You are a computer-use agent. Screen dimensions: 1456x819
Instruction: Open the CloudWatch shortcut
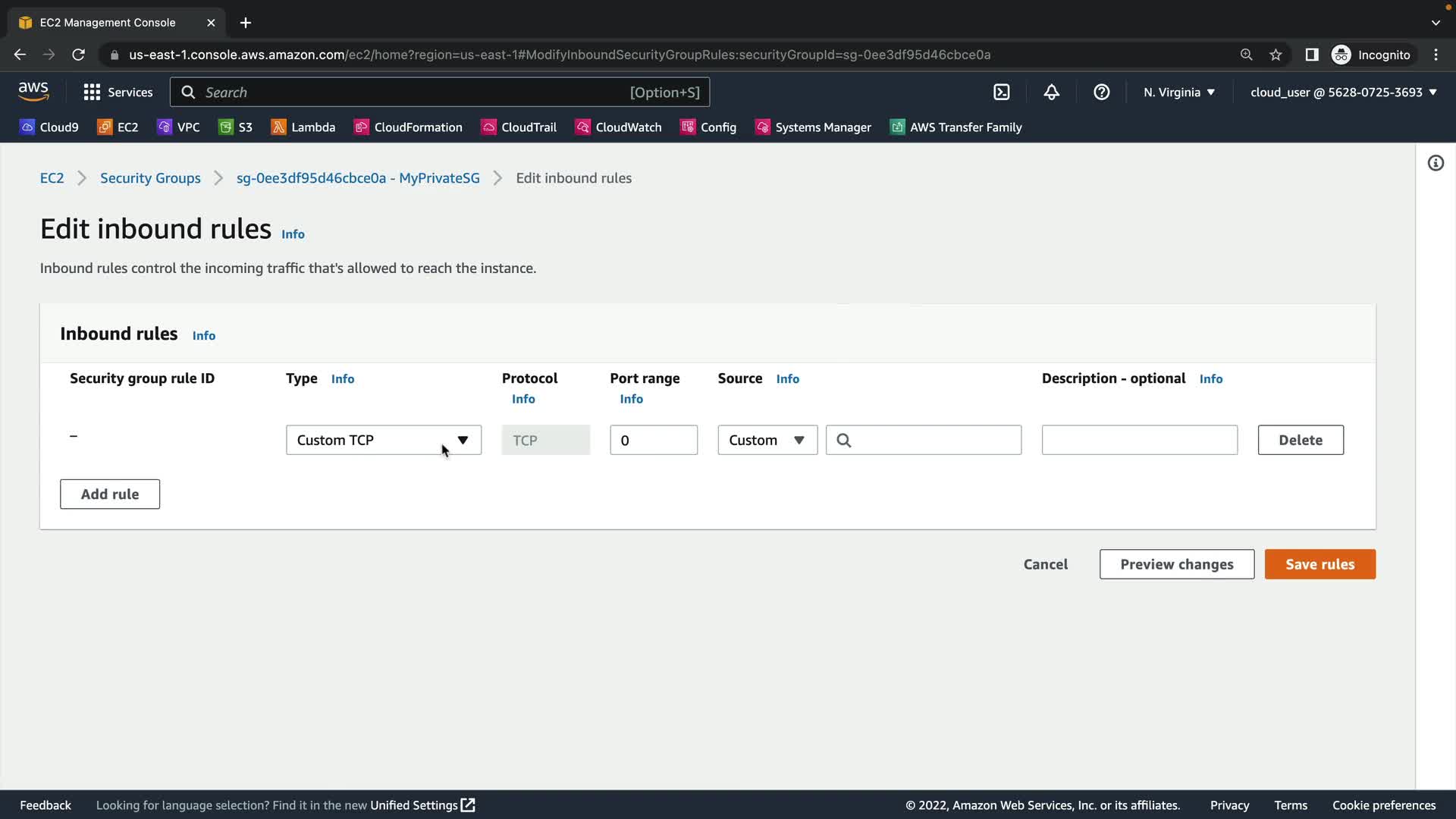(x=619, y=127)
